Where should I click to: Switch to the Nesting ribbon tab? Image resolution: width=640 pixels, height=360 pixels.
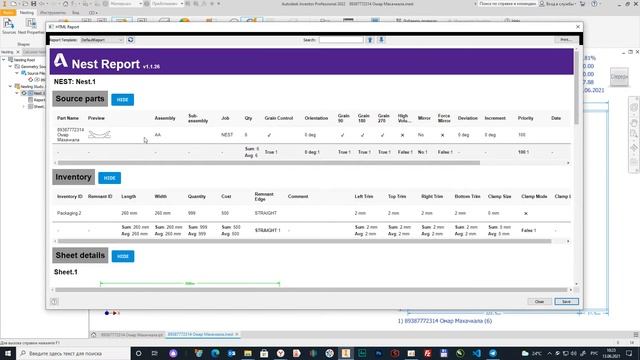tap(27, 13)
